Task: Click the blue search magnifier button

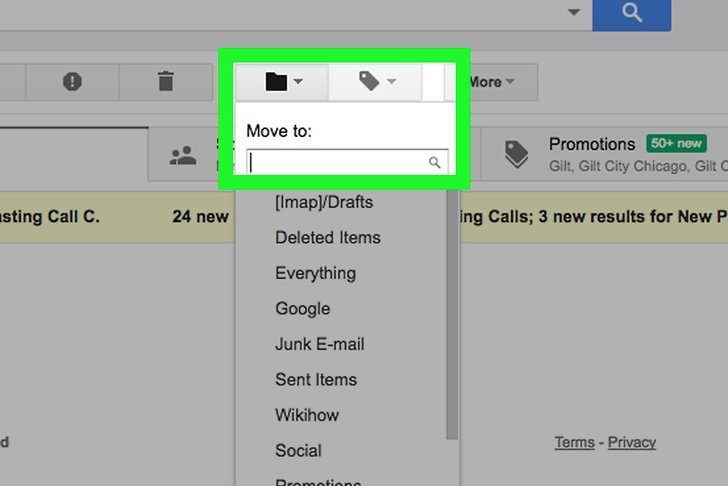Action: [631, 15]
